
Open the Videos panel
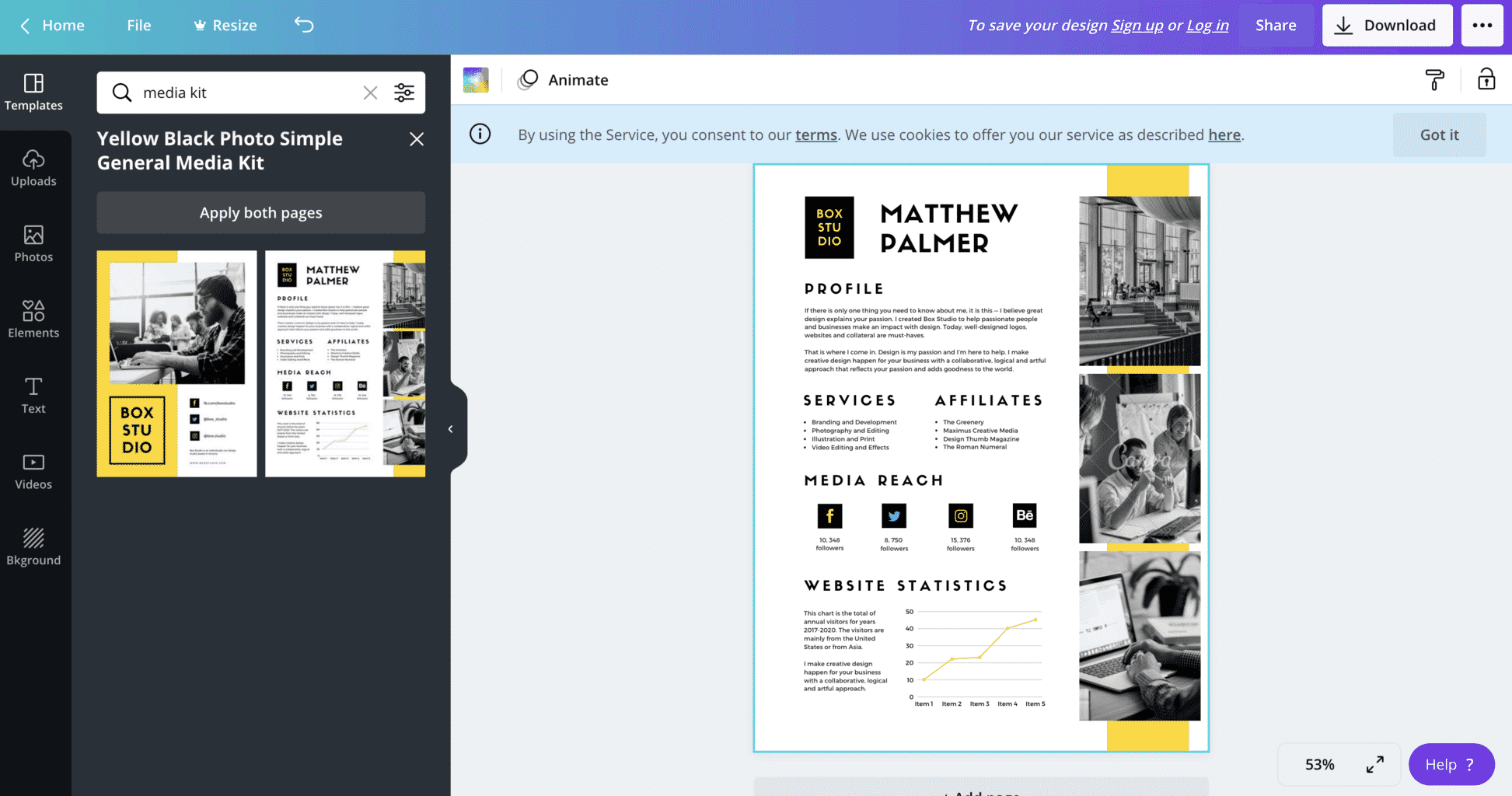(x=34, y=470)
